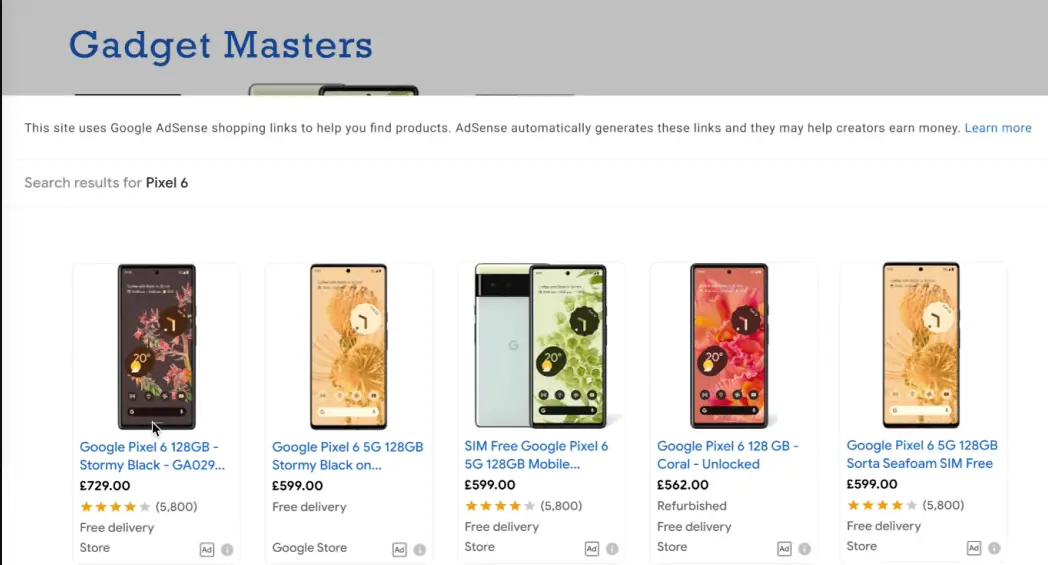Open info icon on SIM Free Pixel 6 listing
Viewport: 1048px width, 565px height.
click(x=612, y=549)
